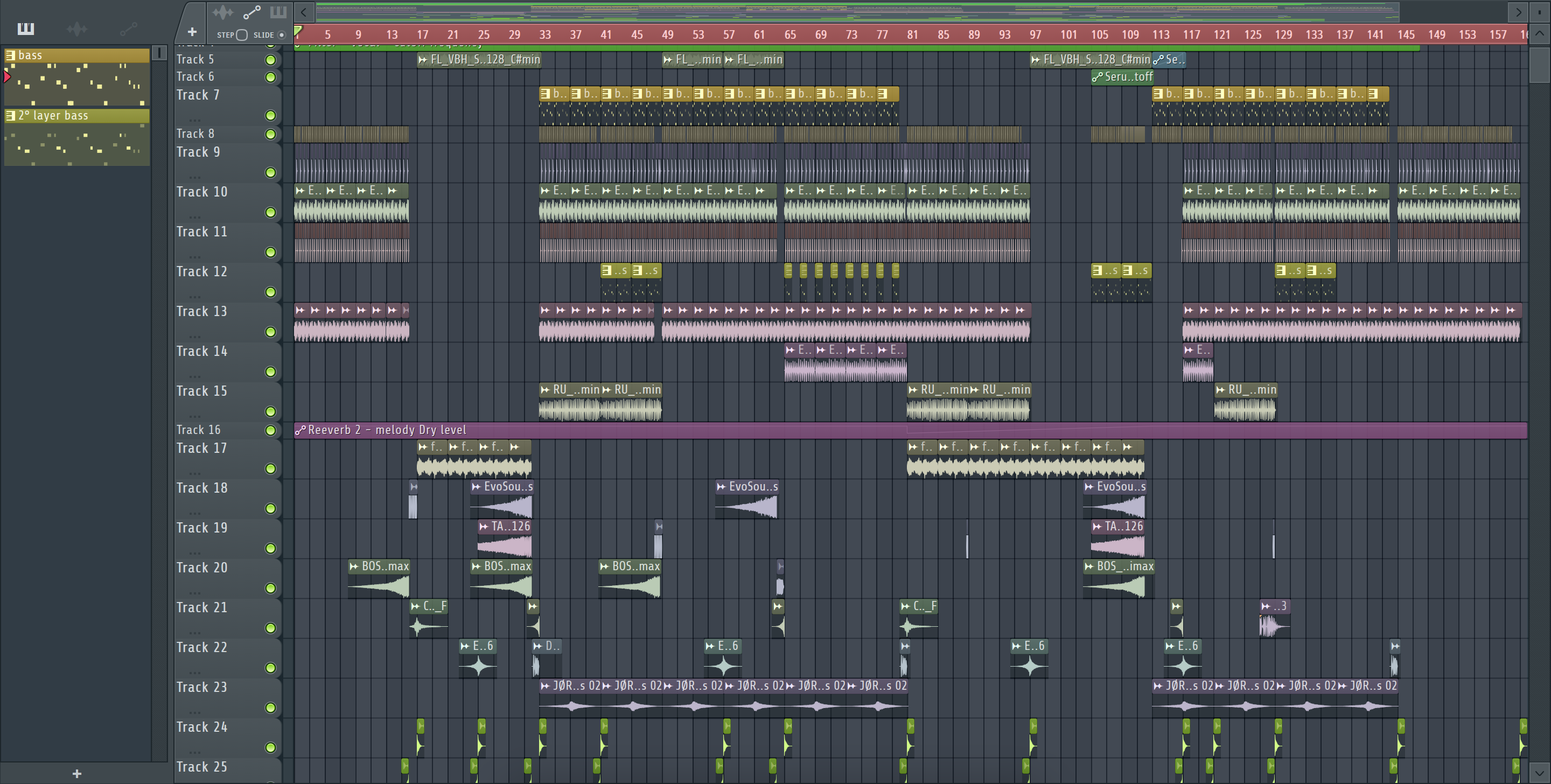Mute Track 7 with its green light

(x=271, y=116)
